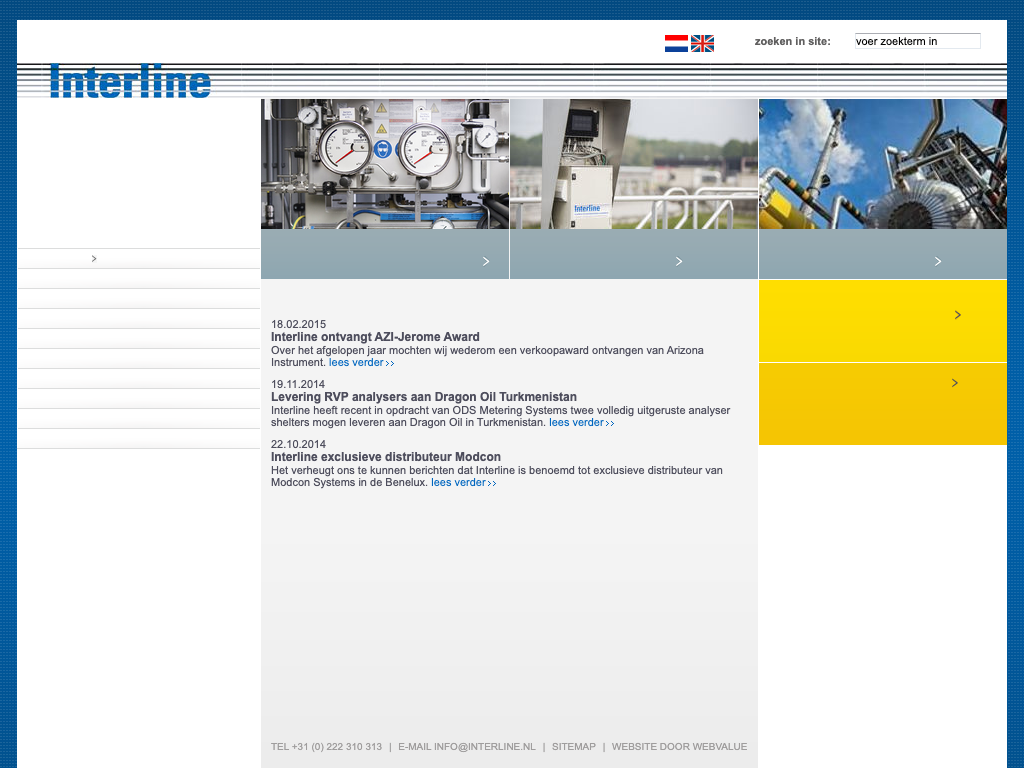Expand the first left sidebar menu item arrow
The height and width of the screenshot is (768, 1024).
pos(94,259)
